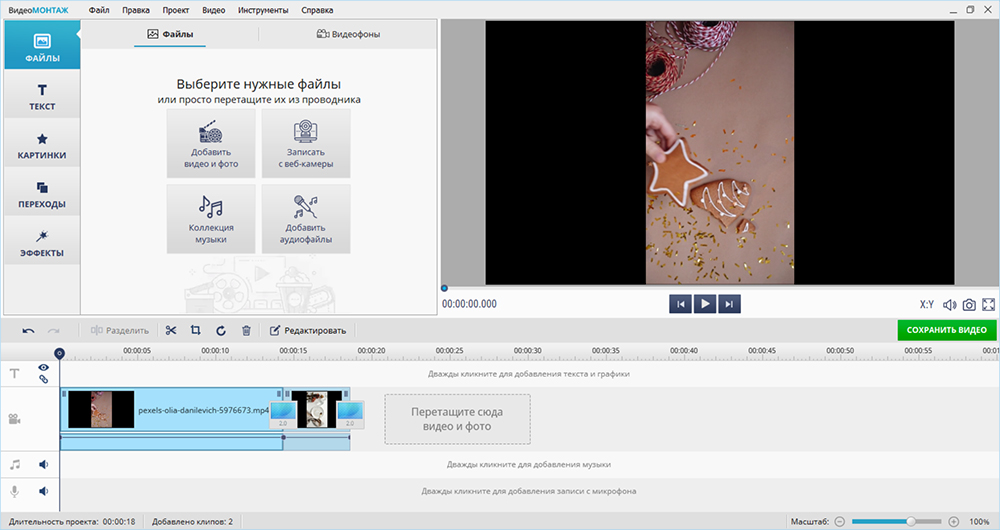
Task: Switch to the Файлы tab
Action: (170, 34)
